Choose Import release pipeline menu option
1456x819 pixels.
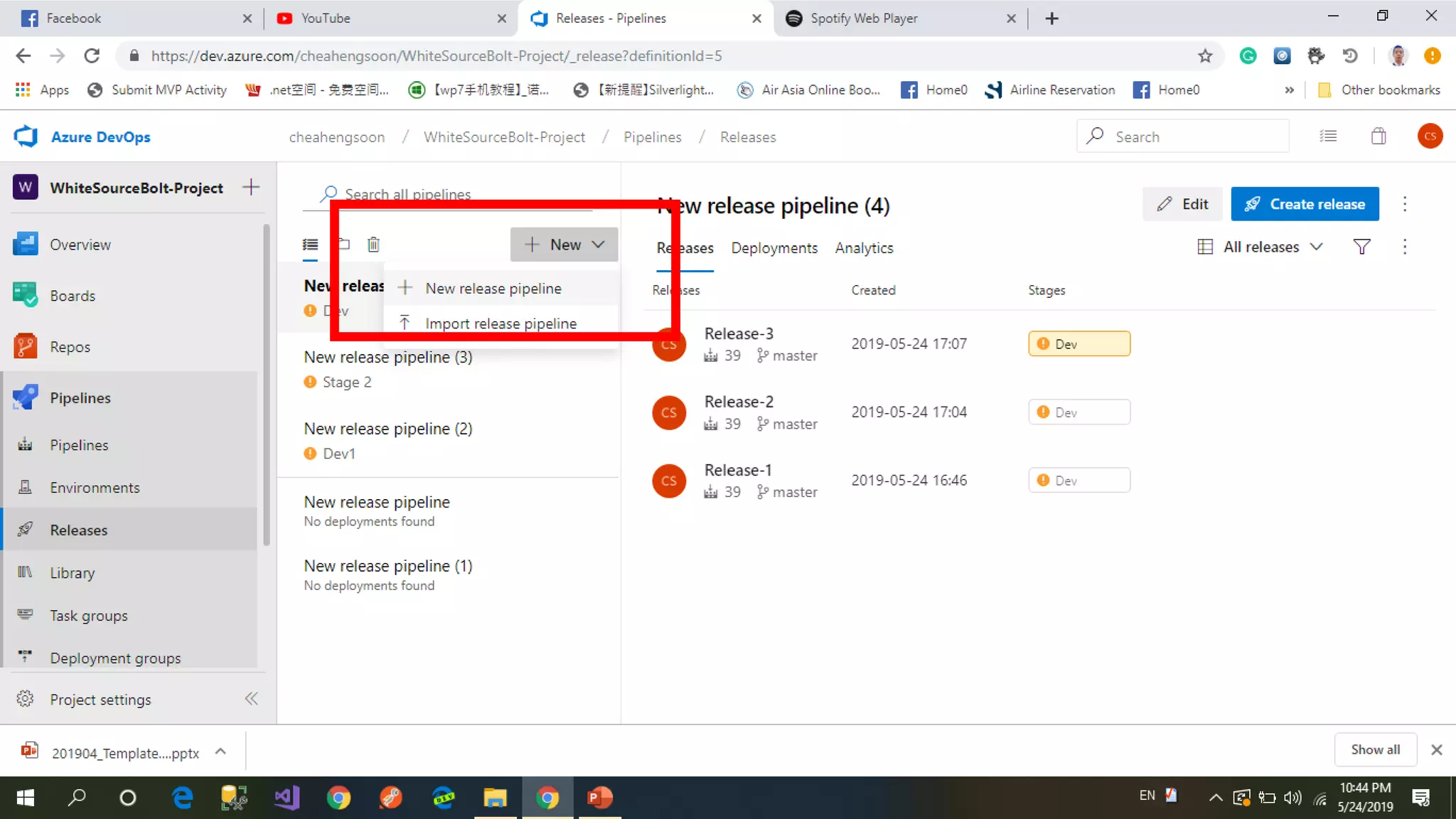coord(500,323)
